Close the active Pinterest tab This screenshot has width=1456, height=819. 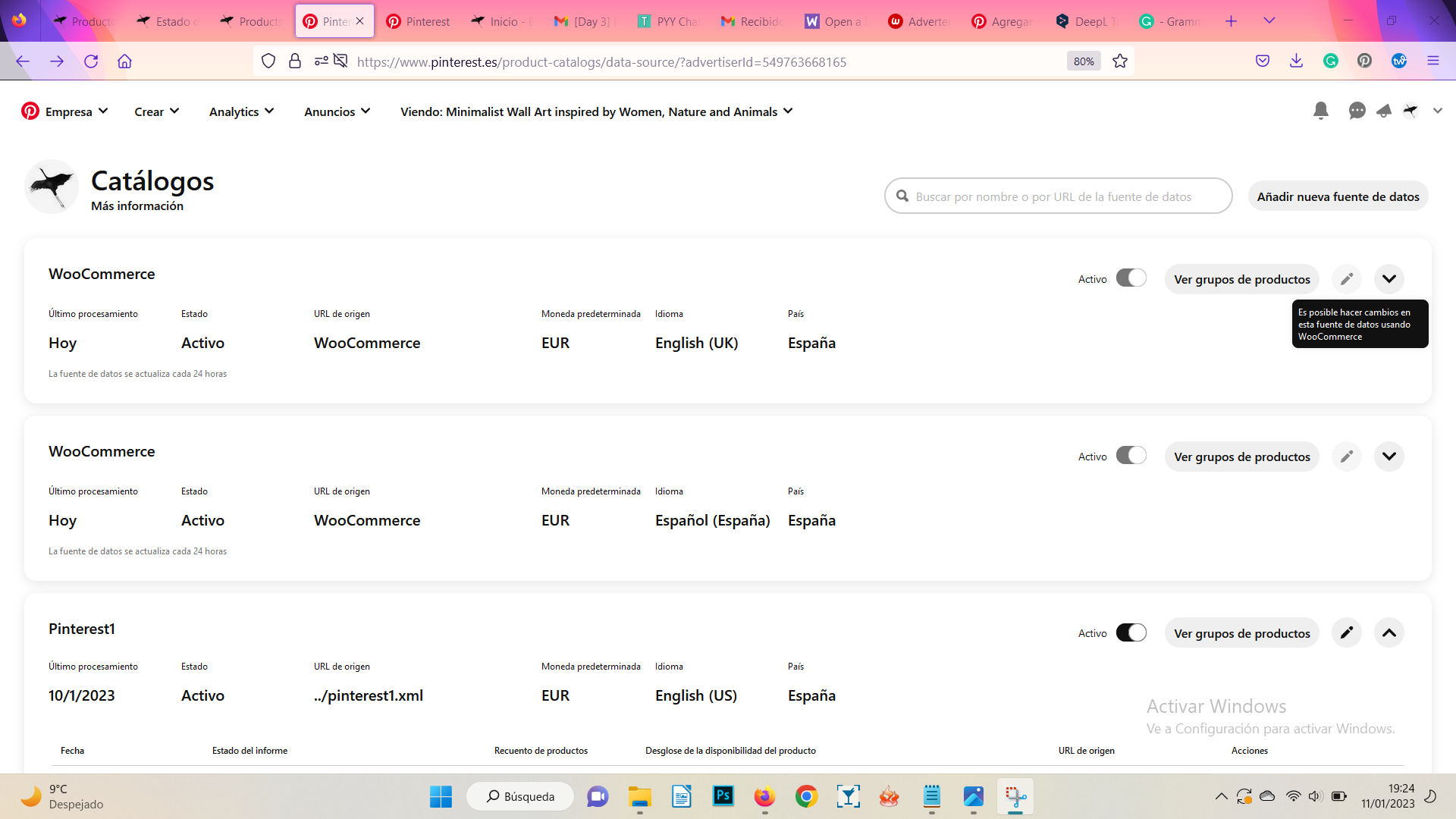360,21
